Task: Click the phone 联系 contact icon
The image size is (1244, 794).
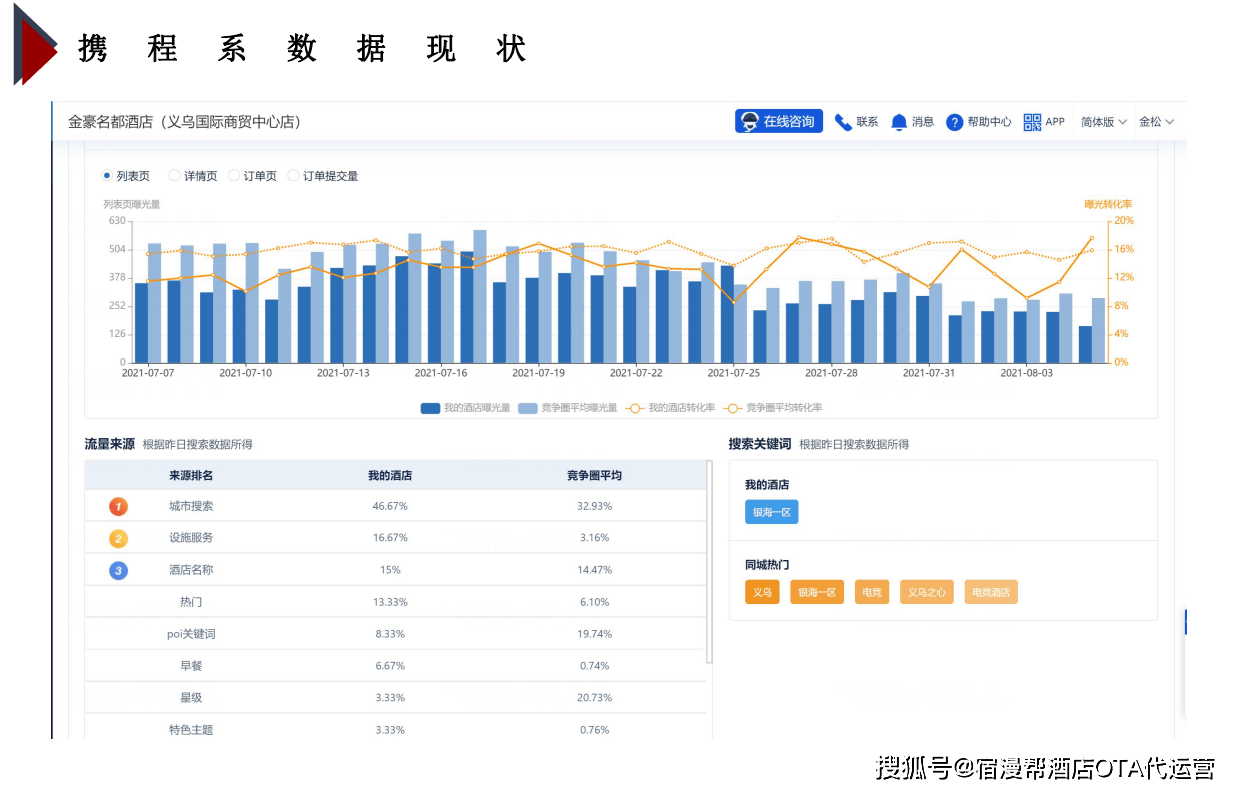Action: (x=843, y=122)
